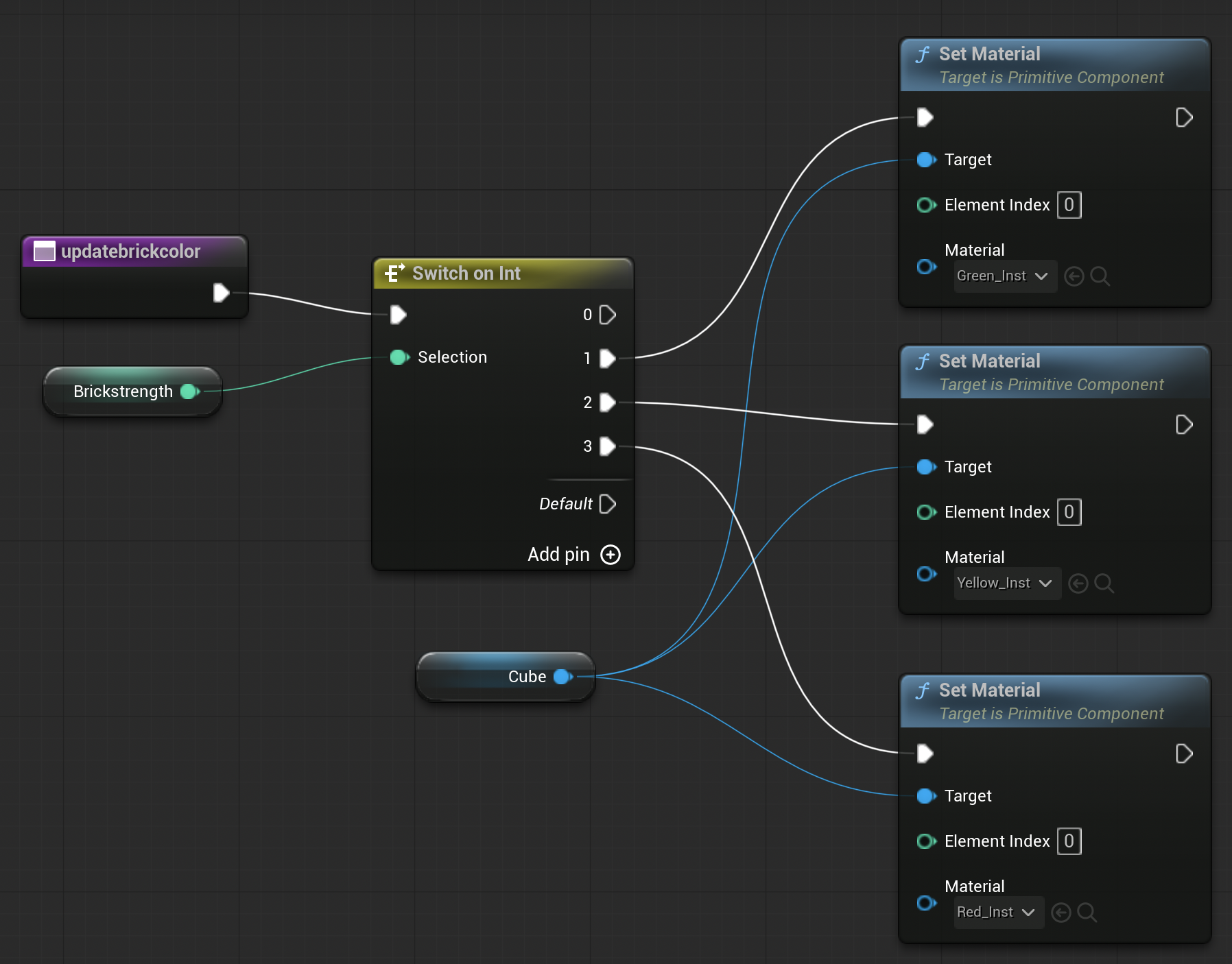This screenshot has width=1232, height=964.
Task: Click Red Set Material input exec pin
Action: (925, 754)
